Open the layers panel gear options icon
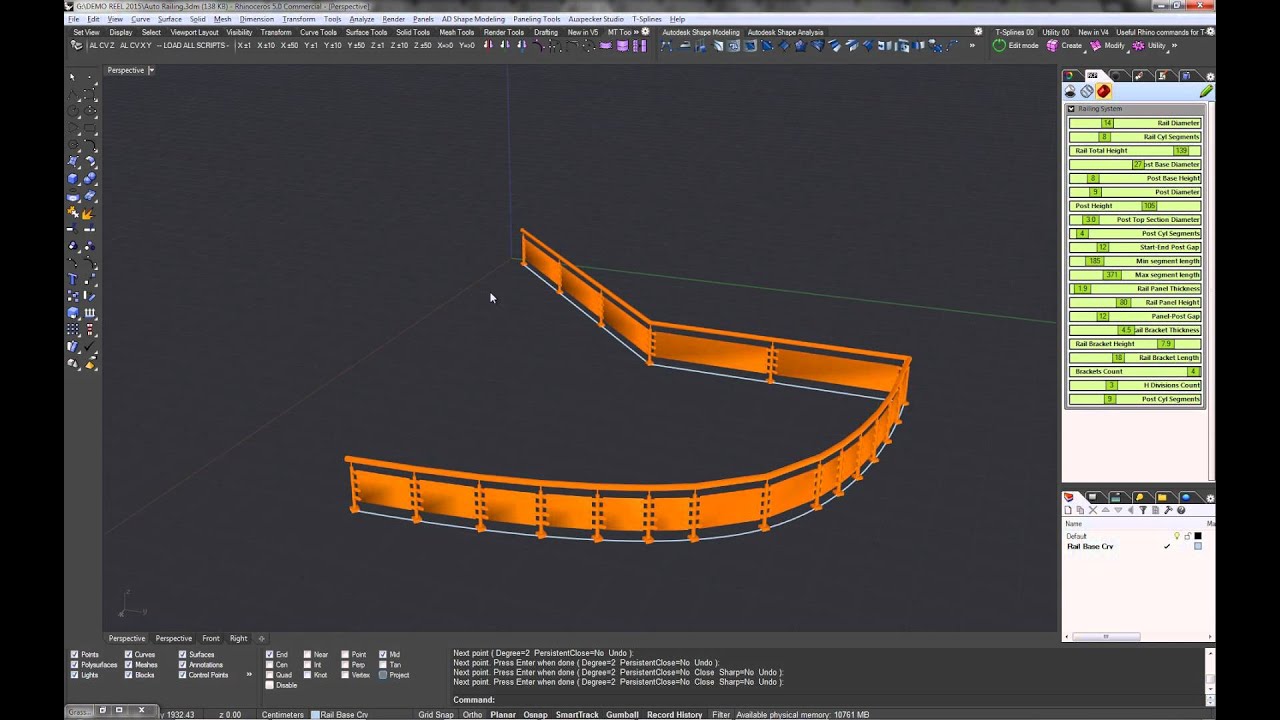 click(x=1210, y=498)
